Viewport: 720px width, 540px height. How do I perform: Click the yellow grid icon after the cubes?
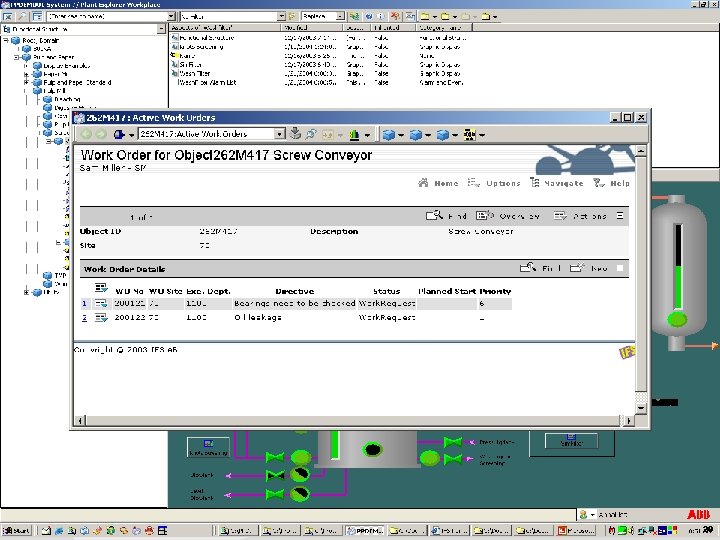pyautogui.click(x=469, y=135)
